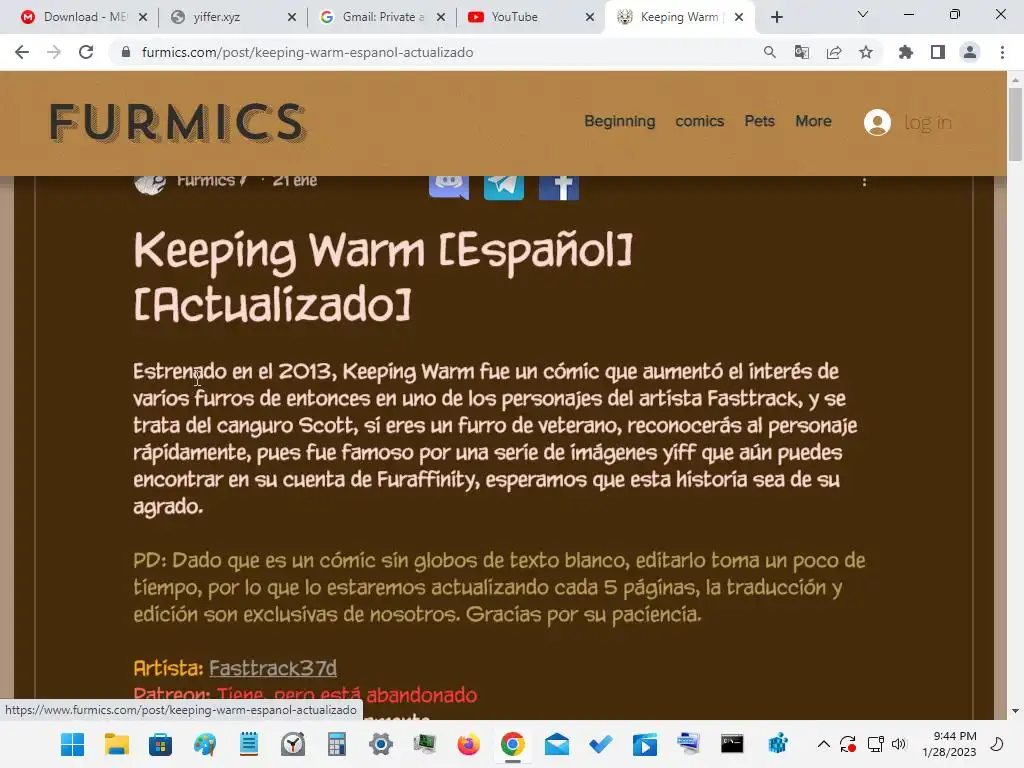Screen dimensions: 1024x768
Task: Open Notepad from the taskbar
Action: coord(249,744)
